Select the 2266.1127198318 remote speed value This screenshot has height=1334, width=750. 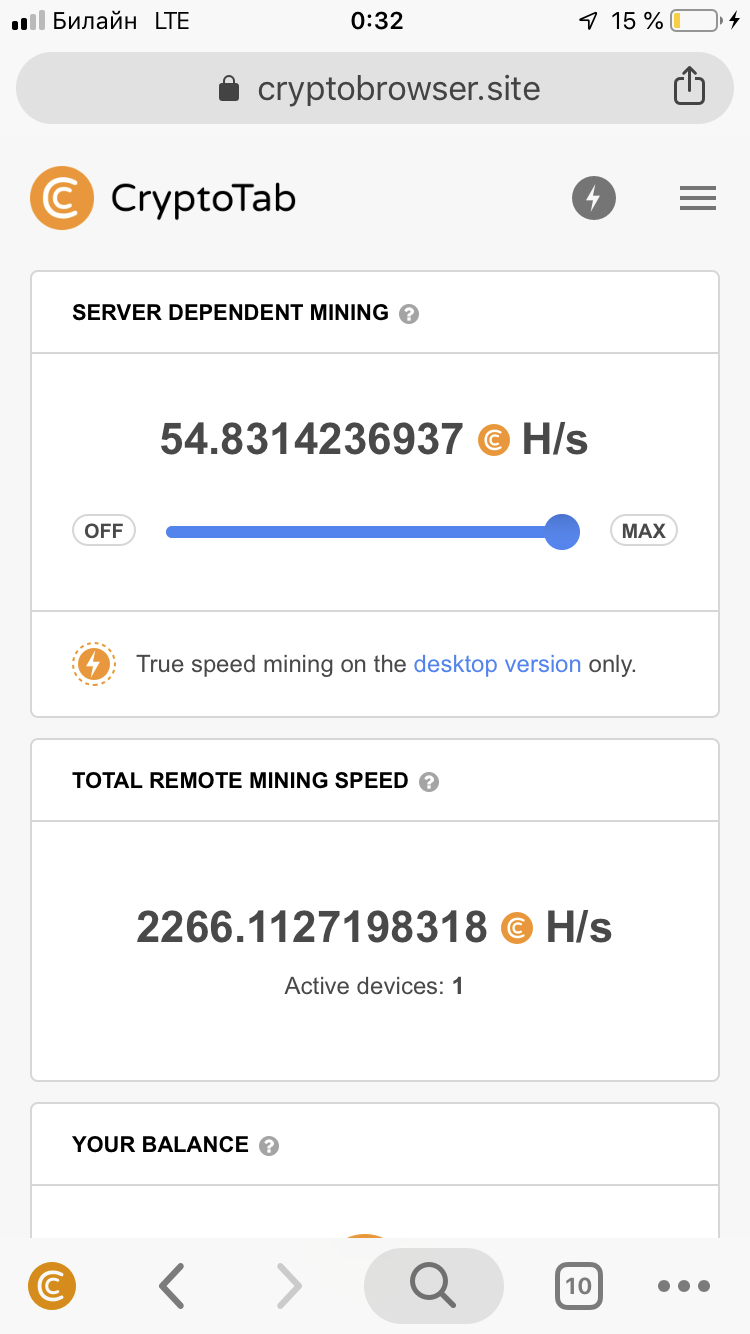coord(312,928)
